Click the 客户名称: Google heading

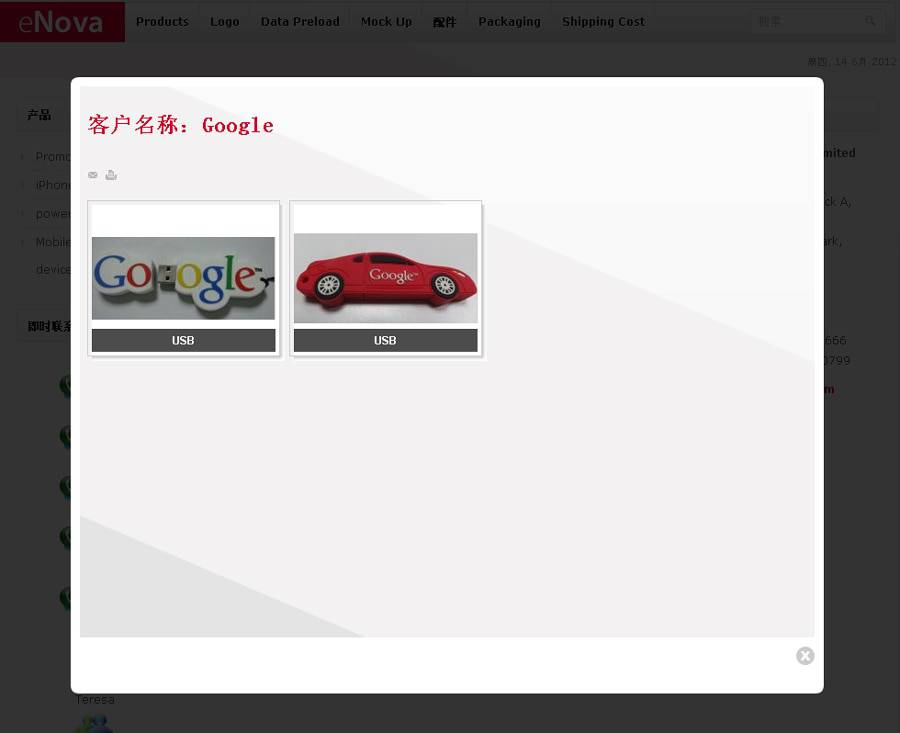point(181,125)
